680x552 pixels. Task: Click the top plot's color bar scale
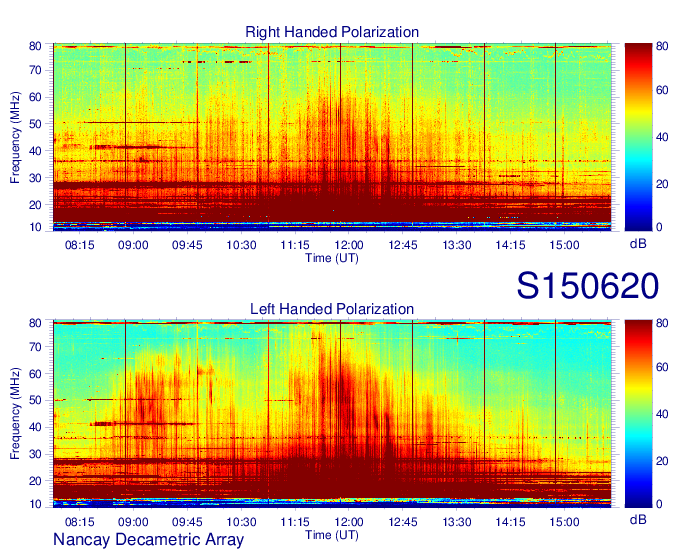click(x=638, y=137)
